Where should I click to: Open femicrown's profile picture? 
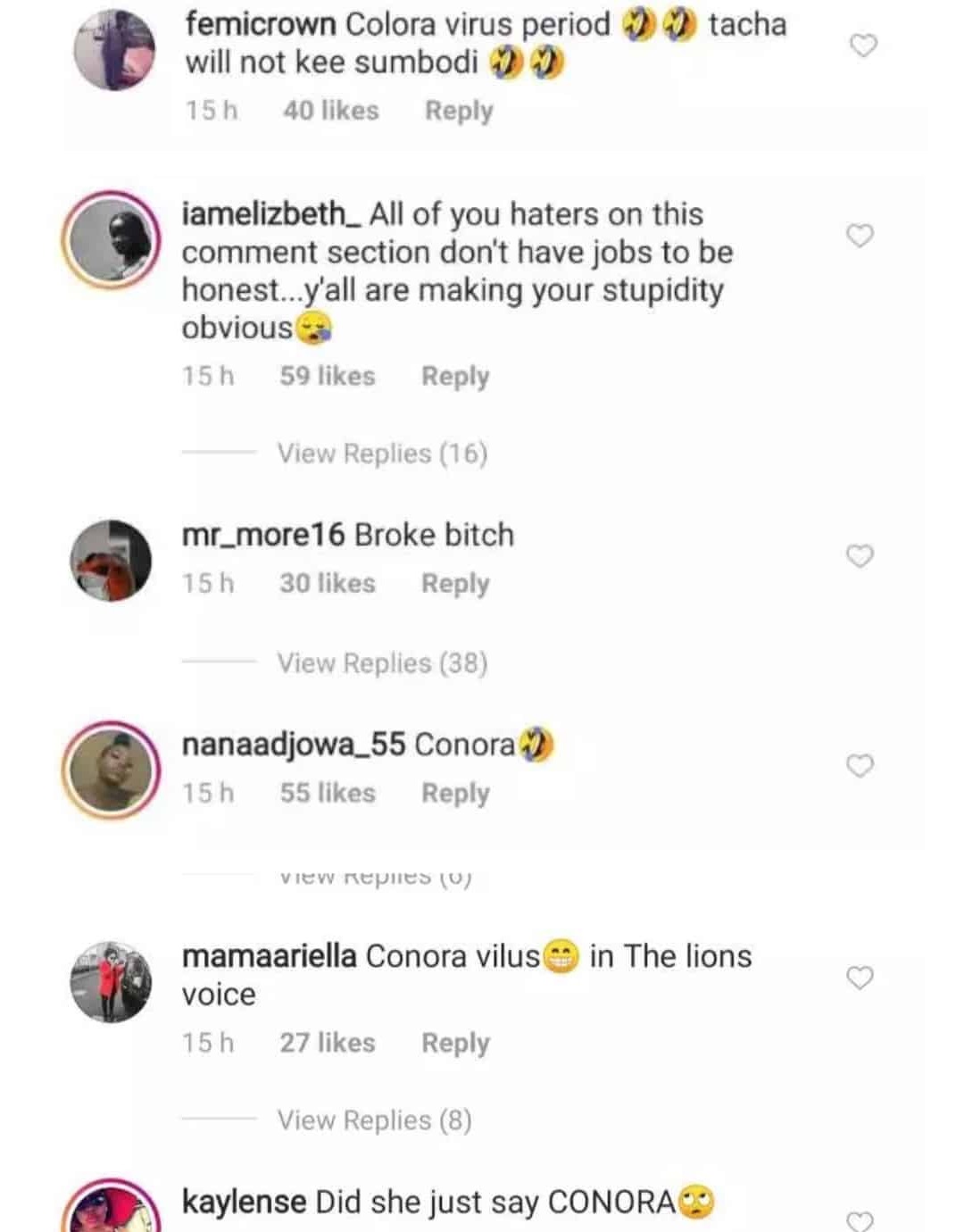pos(113,50)
